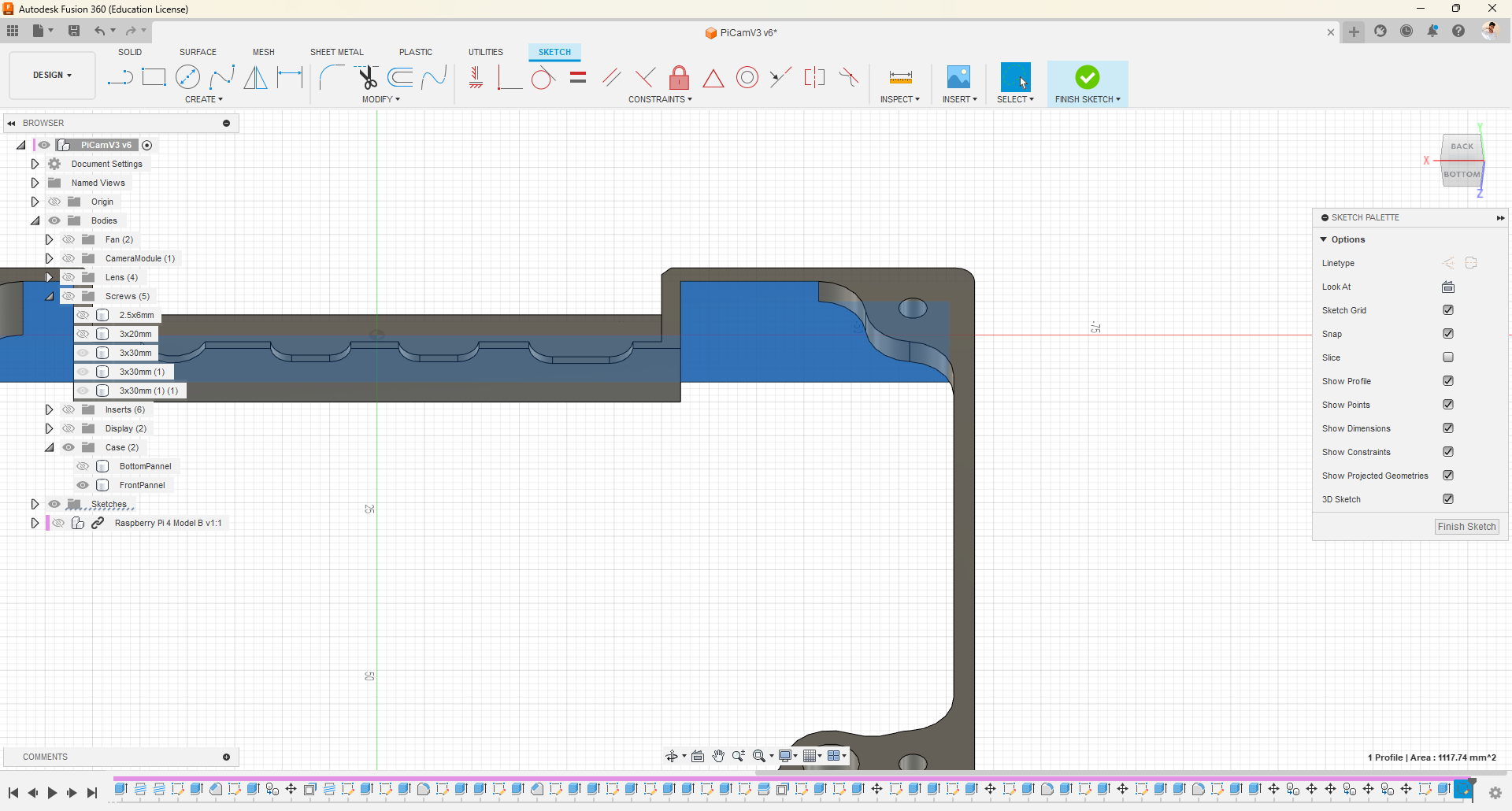The width and height of the screenshot is (1512, 811).
Task: Select the Fit Point Spline tool
Action: [x=222, y=77]
